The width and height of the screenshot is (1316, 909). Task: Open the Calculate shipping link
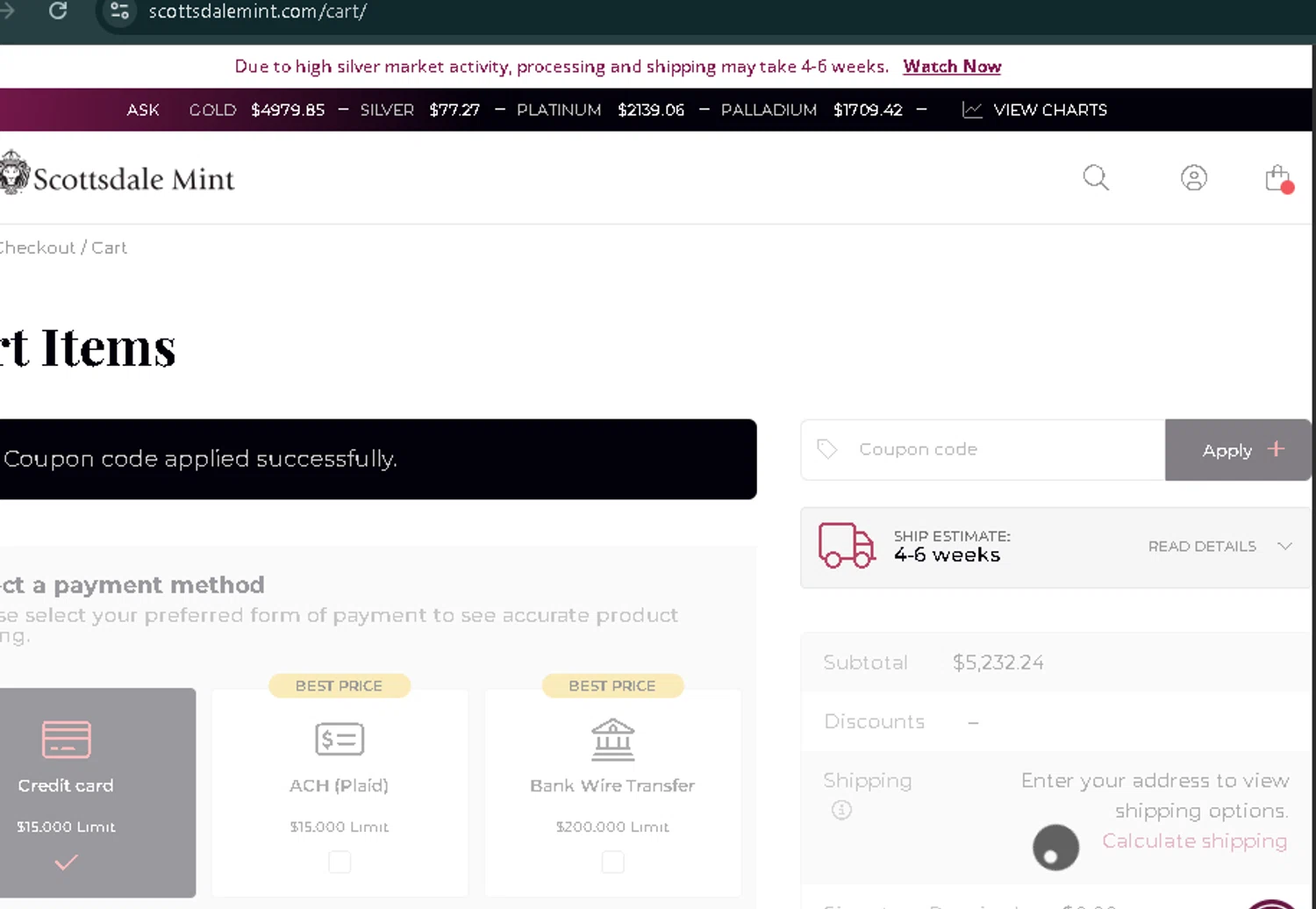(x=1194, y=841)
